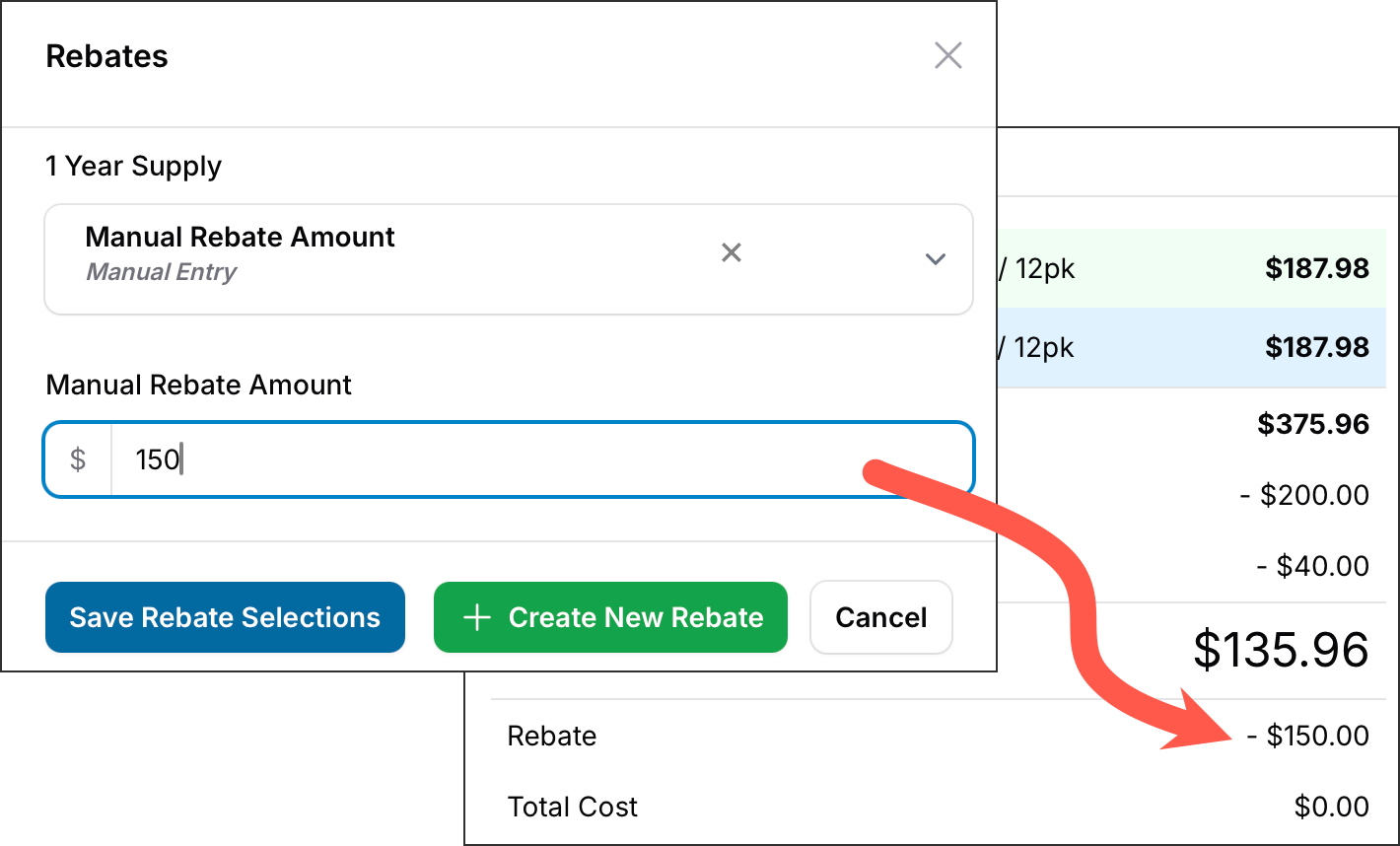Click the dollar sign prefix icon
This screenshot has height=846, width=1400.
pyautogui.click(x=78, y=459)
